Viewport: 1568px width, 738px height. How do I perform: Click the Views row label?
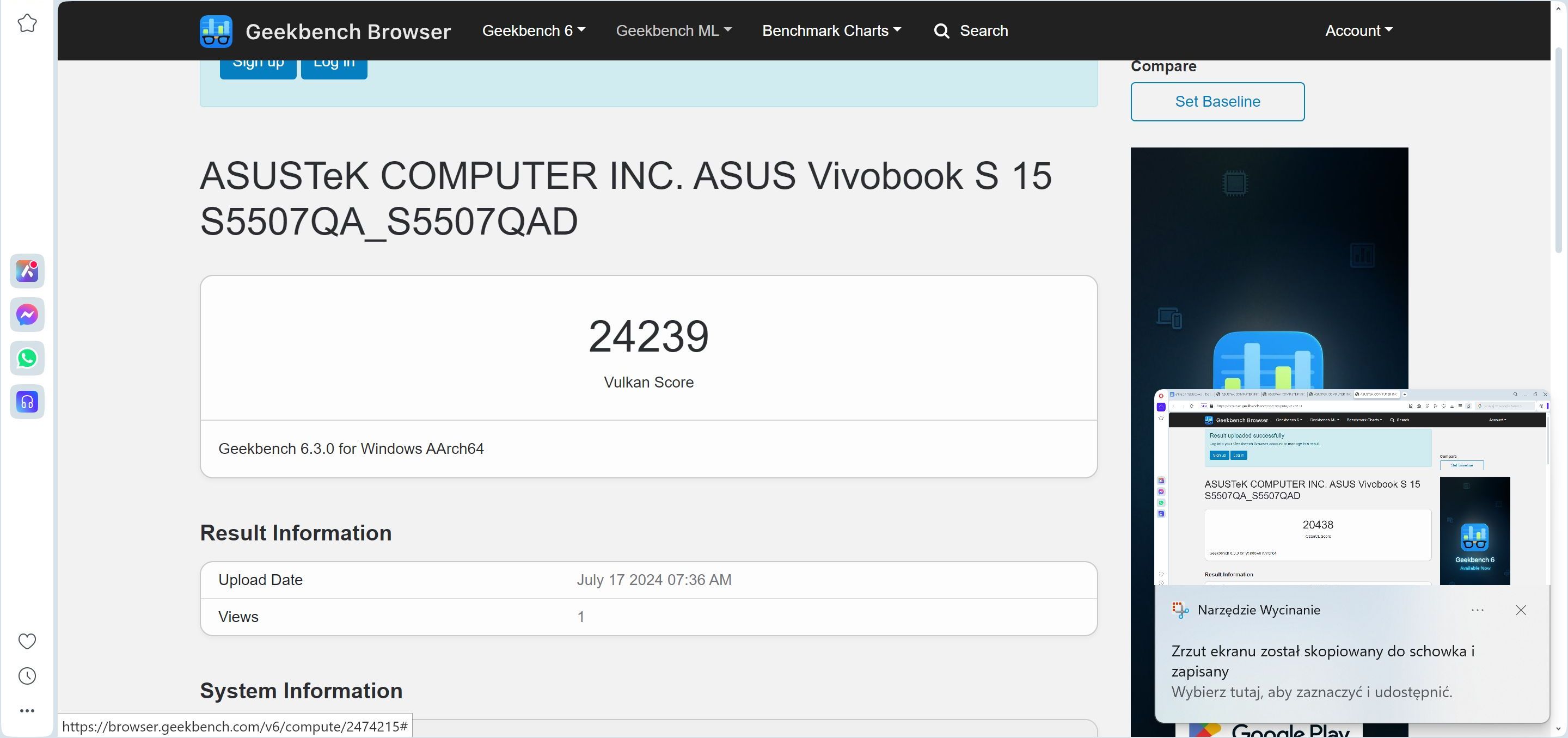click(x=238, y=617)
